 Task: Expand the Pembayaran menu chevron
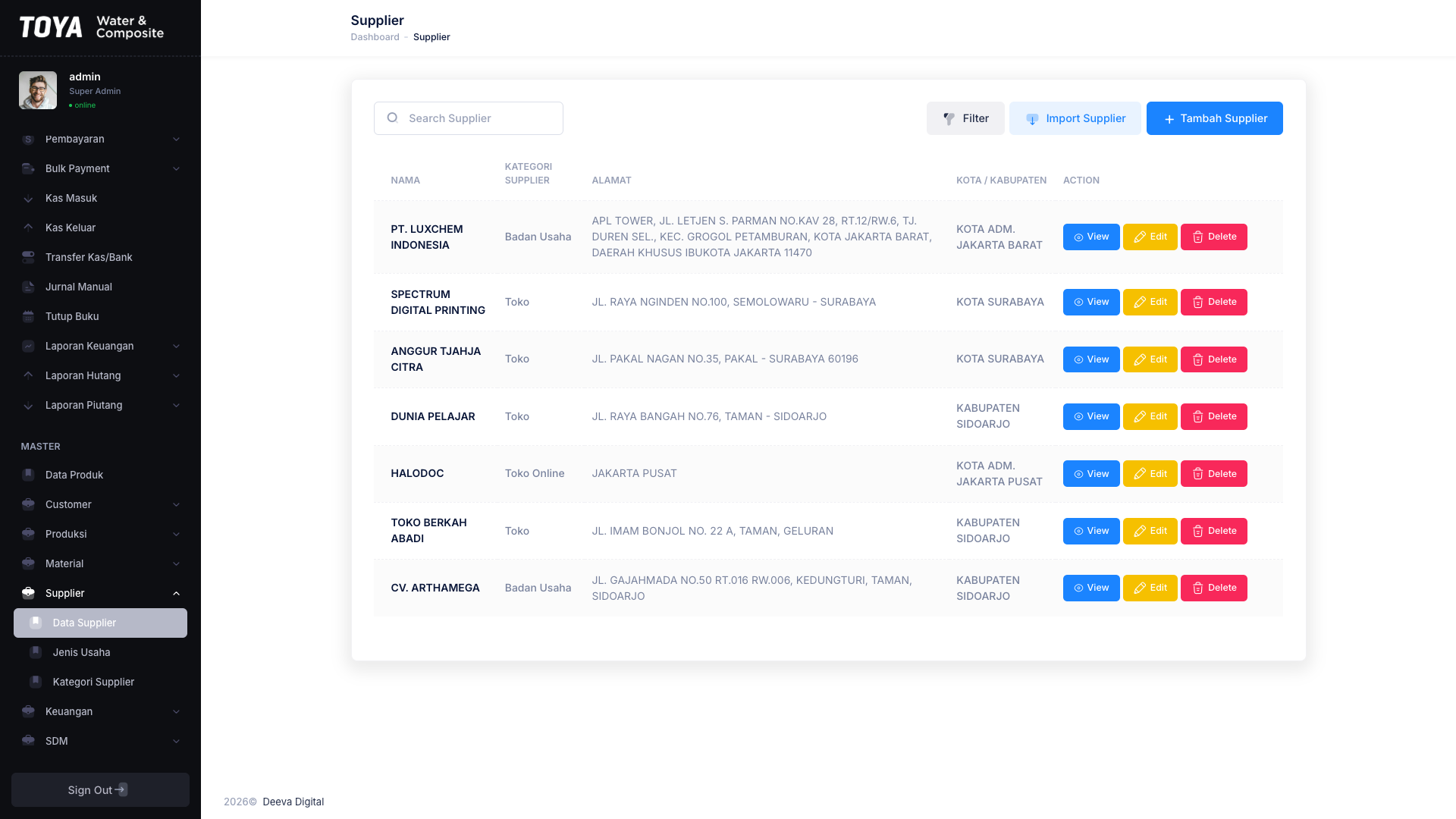[176, 139]
